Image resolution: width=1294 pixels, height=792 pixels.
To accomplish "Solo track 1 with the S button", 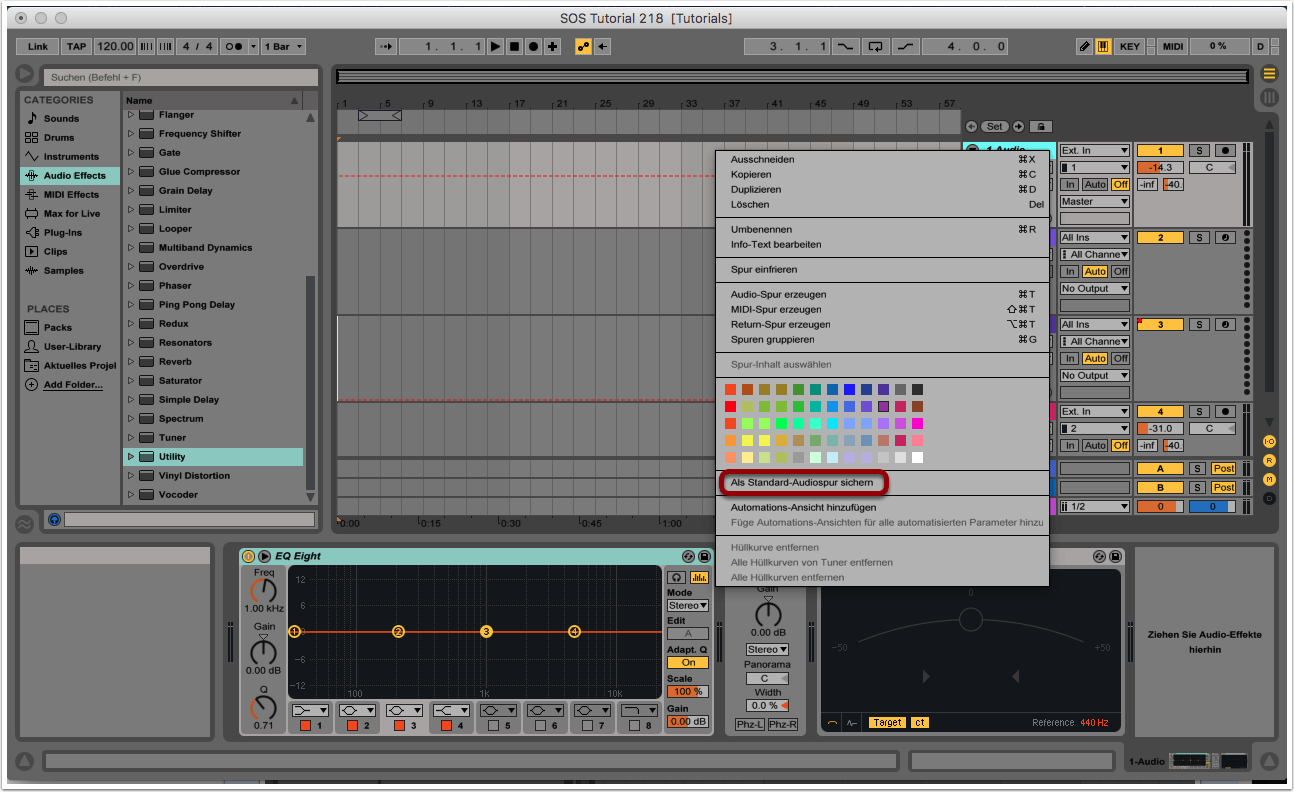I will click(x=1198, y=151).
